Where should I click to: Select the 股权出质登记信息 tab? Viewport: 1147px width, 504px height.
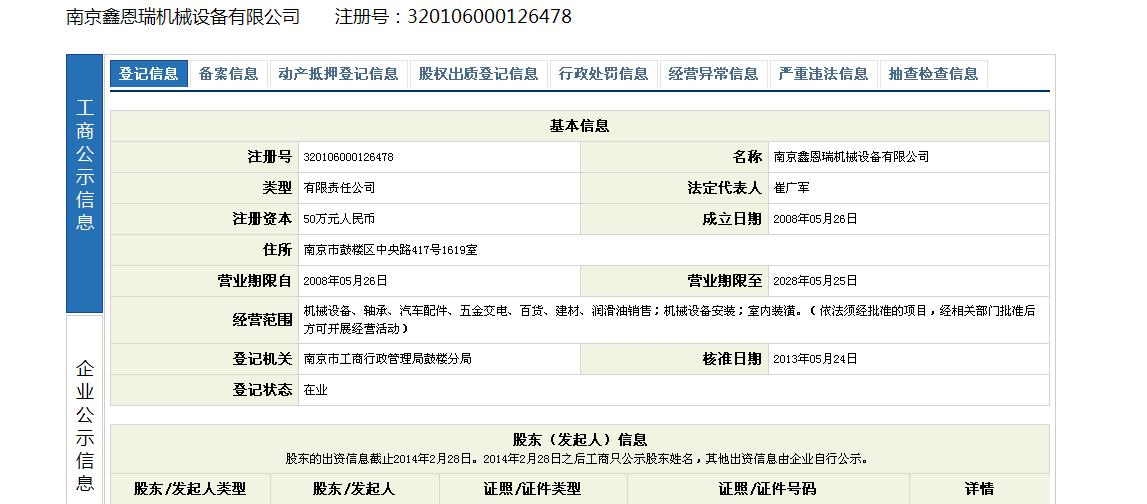[x=478, y=74]
